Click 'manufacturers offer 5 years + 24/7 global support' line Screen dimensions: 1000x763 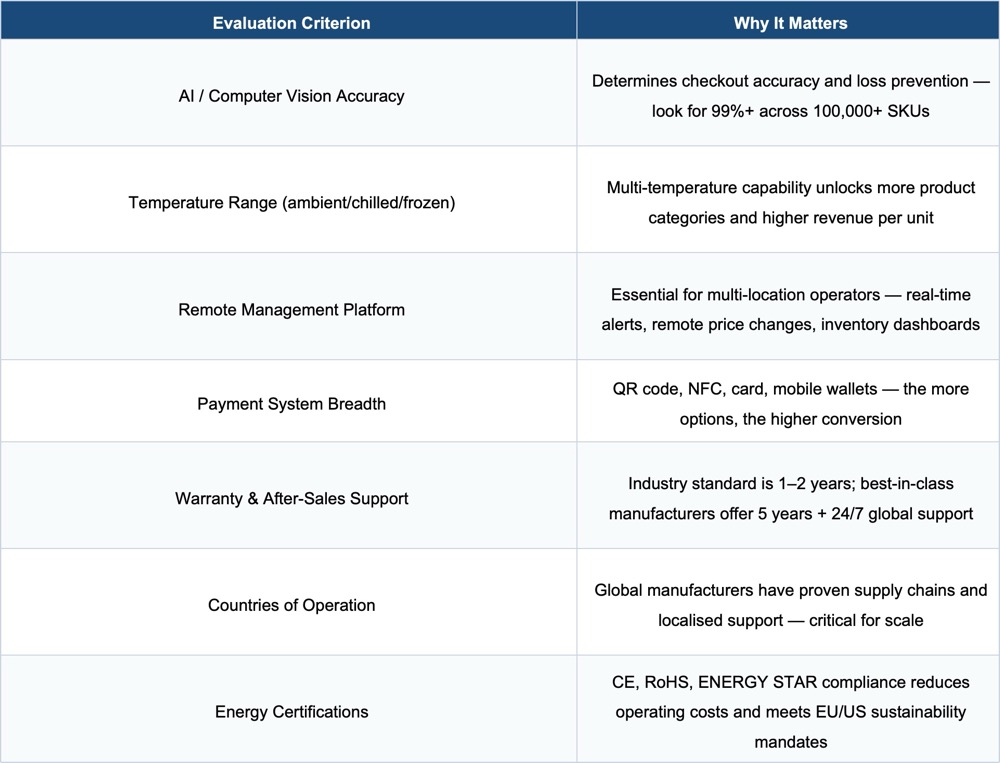tap(790, 513)
